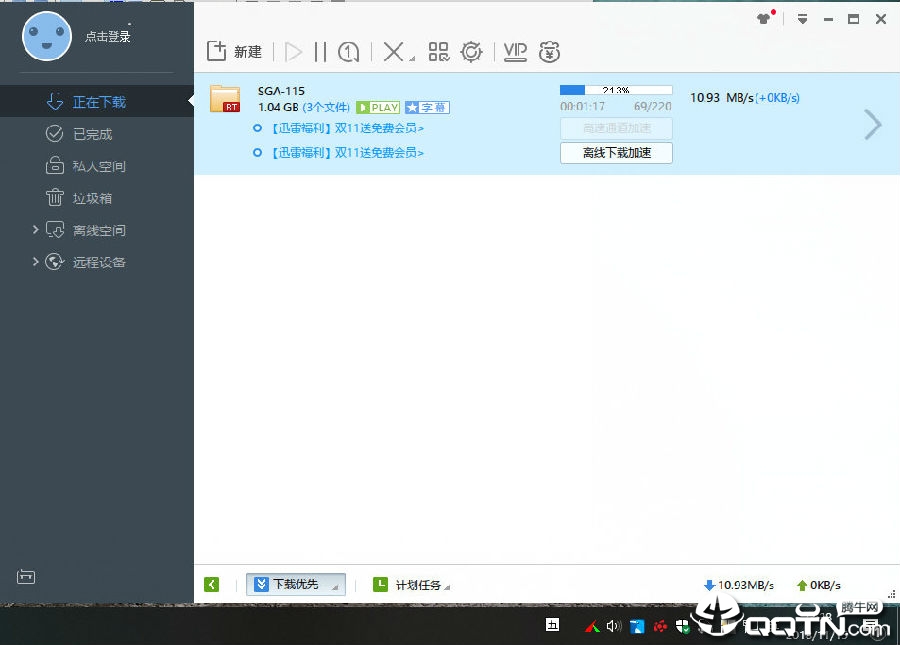Expand the 远程设备 sidebar entry
900x645 pixels.
click(38, 261)
